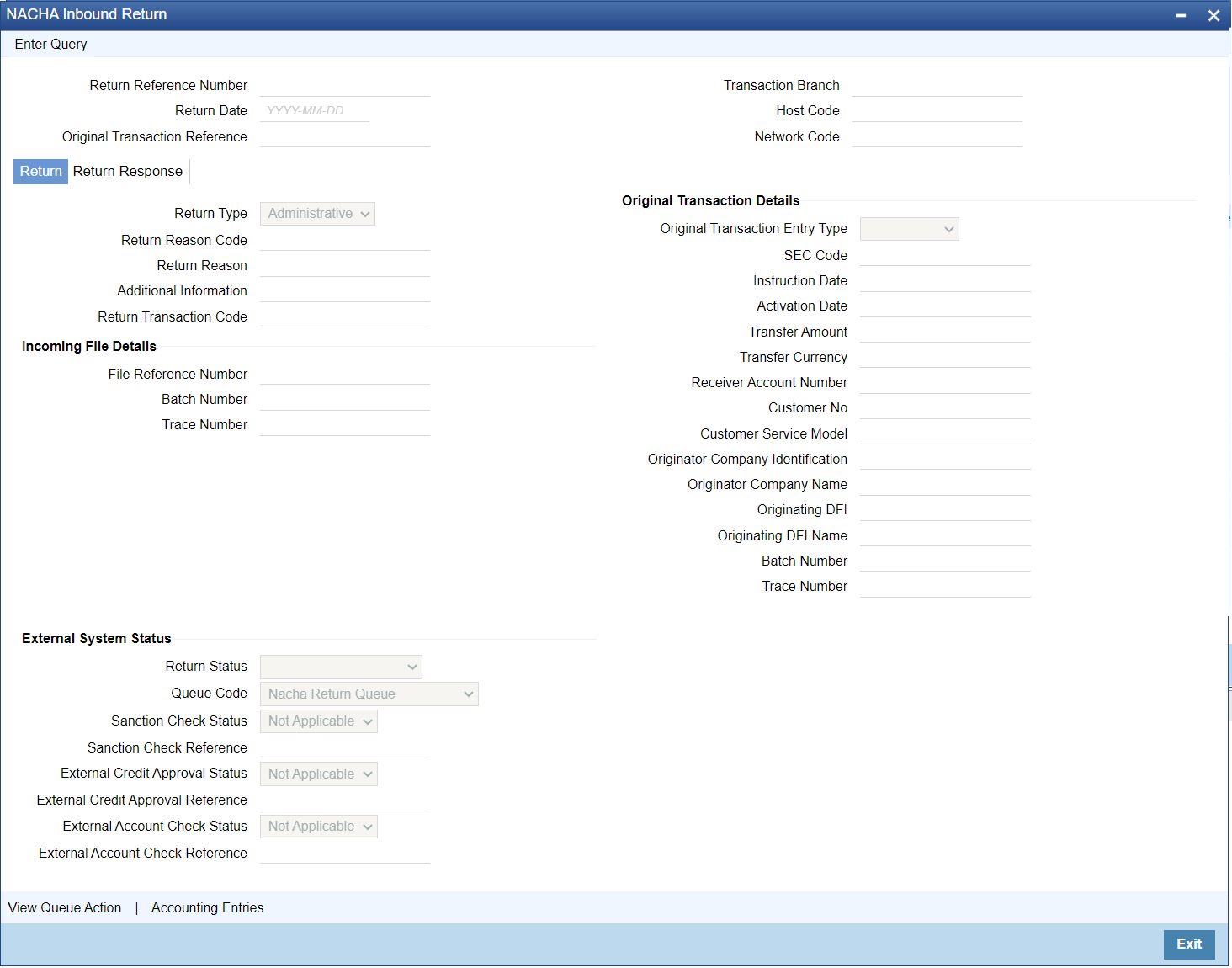The height and width of the screenshot is (968, 1232).
Task: Focus Original Transaction Reference field
Action: (x=345, y=136)
